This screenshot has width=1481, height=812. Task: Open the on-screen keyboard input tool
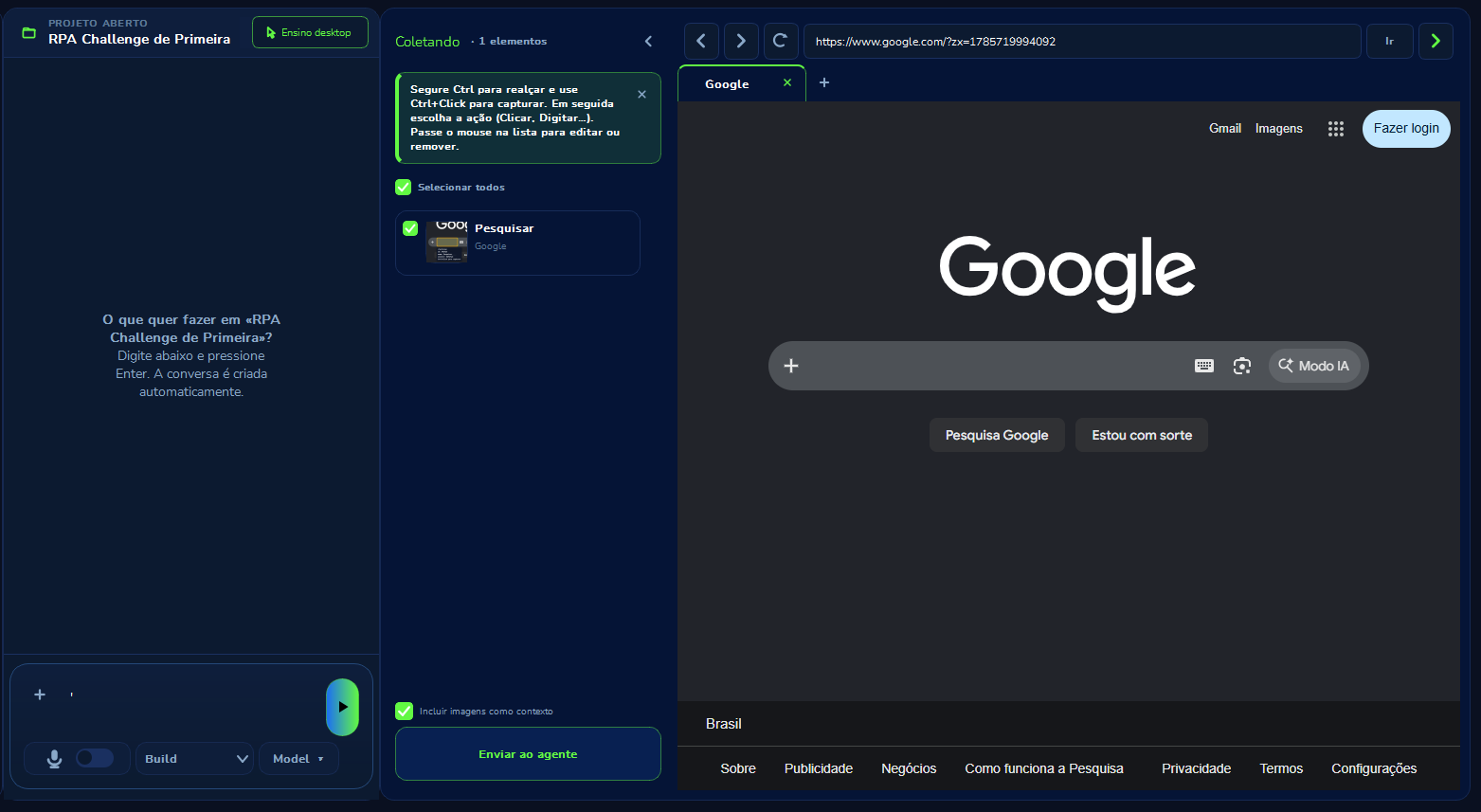[x=1204, y=366]
